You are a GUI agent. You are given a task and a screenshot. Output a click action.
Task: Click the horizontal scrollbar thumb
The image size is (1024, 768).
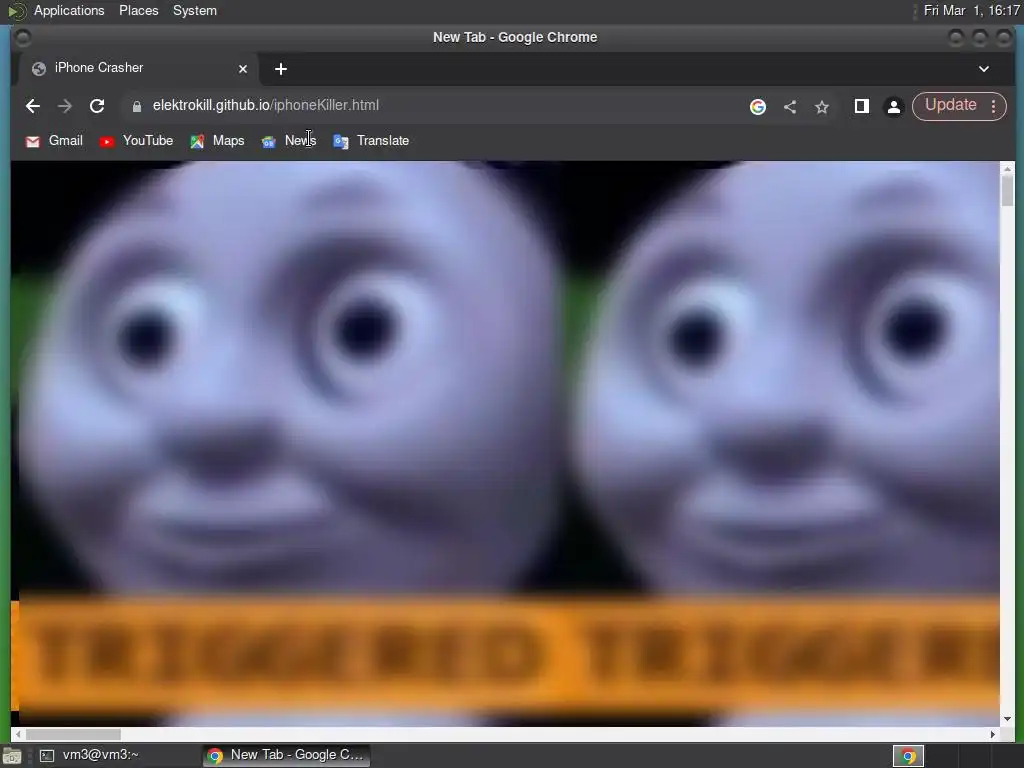click(x=73, y=735)
